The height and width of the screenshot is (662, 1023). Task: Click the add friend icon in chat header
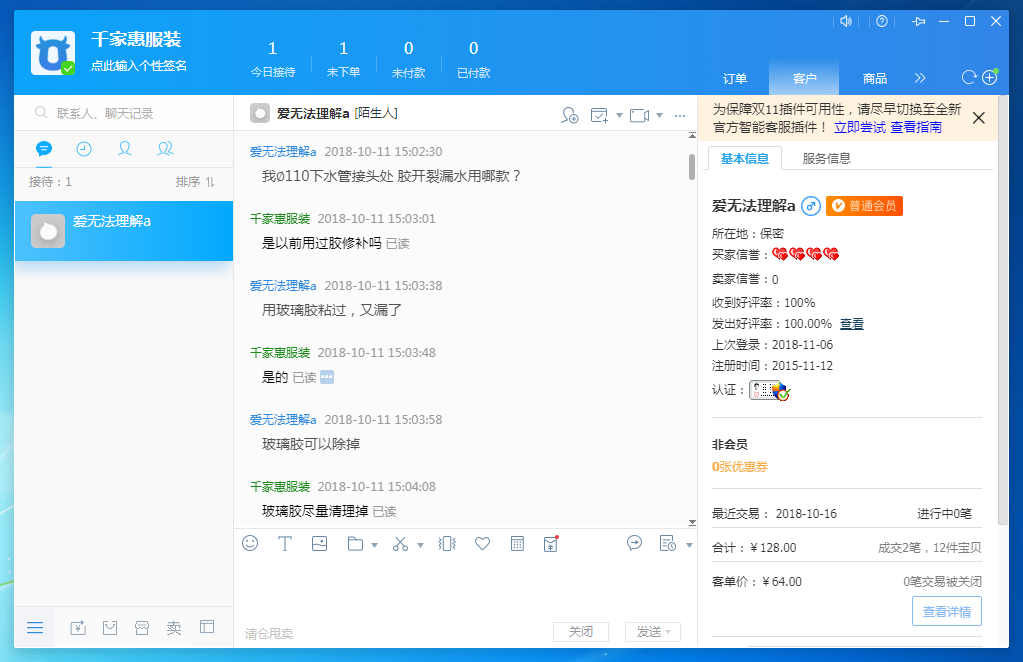coord(570,115)
